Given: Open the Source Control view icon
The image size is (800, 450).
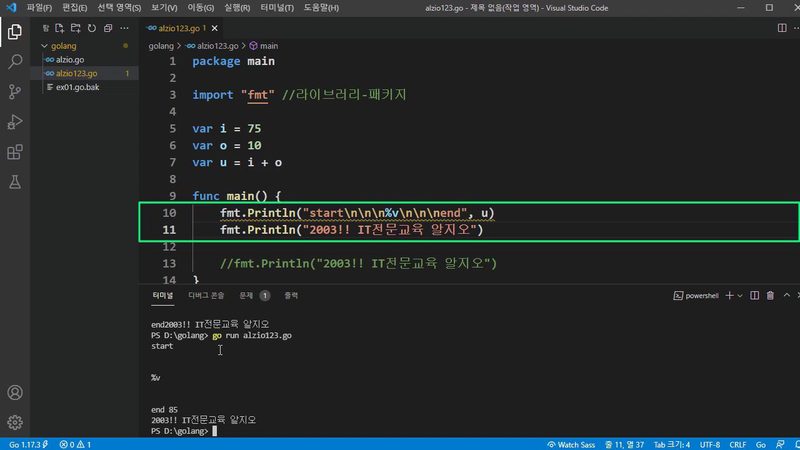Looking at the screenshot, I should pos(15,92).
